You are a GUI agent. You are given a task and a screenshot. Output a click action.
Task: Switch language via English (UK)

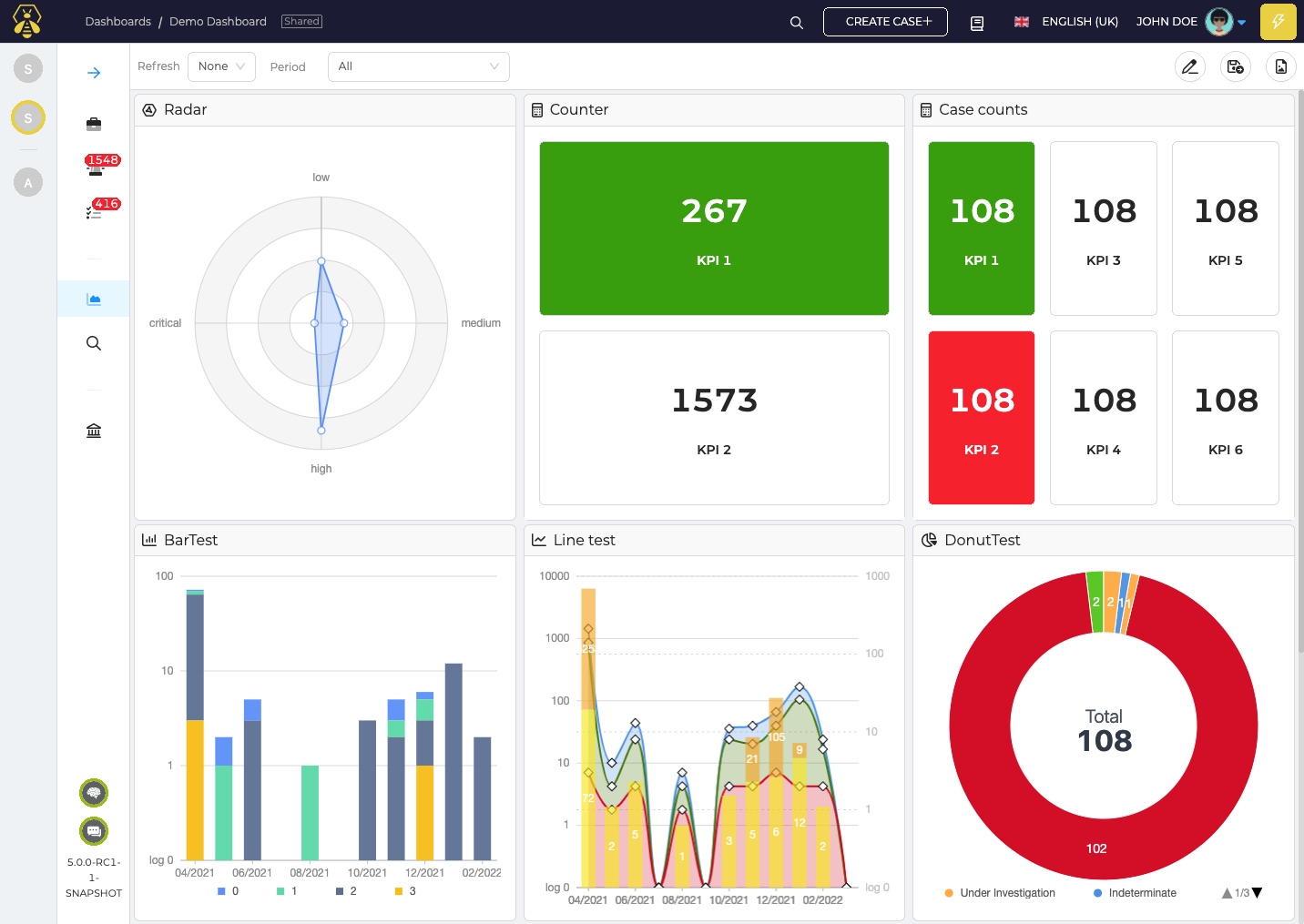pyautogui.click(x=1066, y=22)
